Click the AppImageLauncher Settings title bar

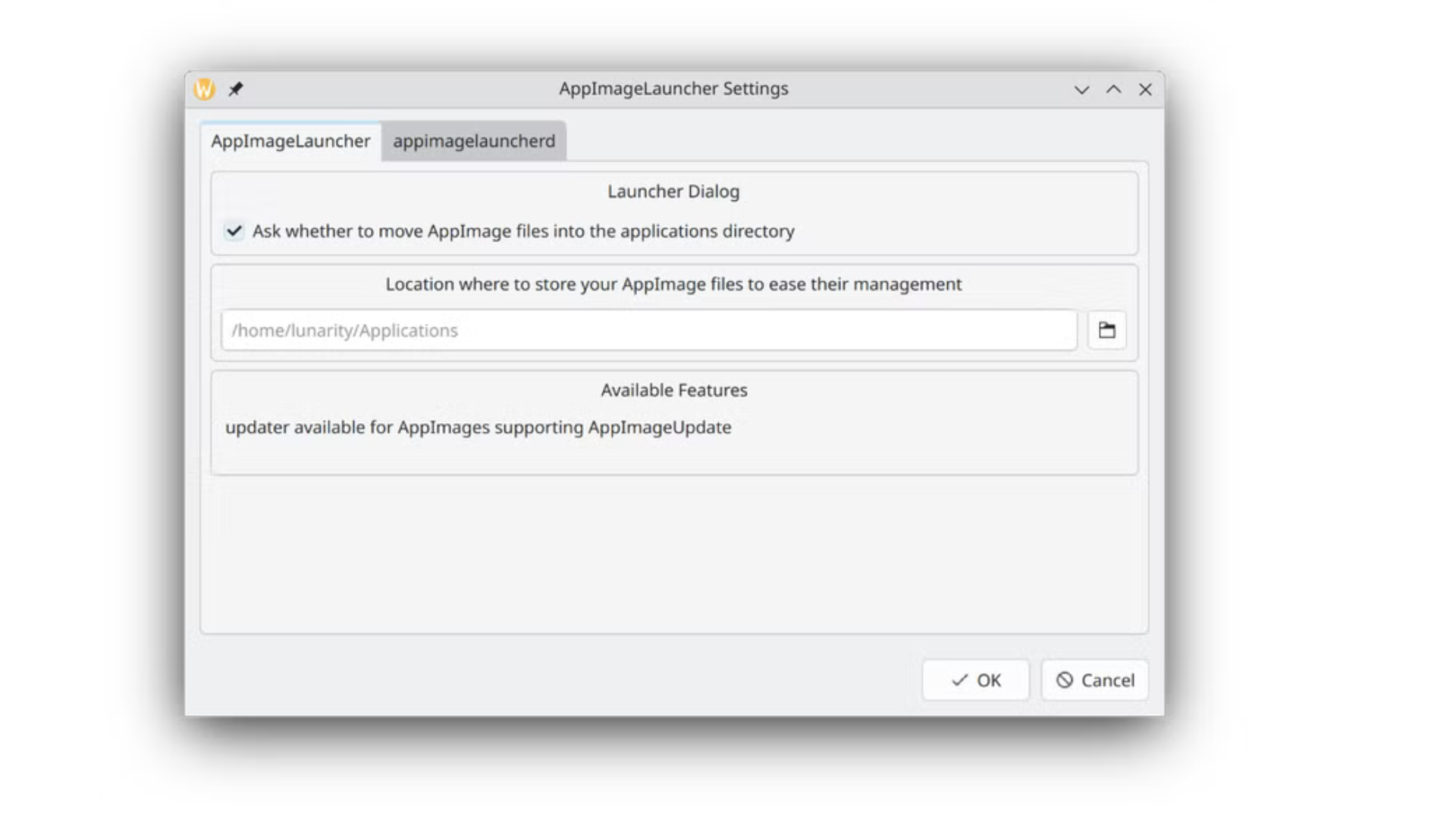[x=673, y=89]
